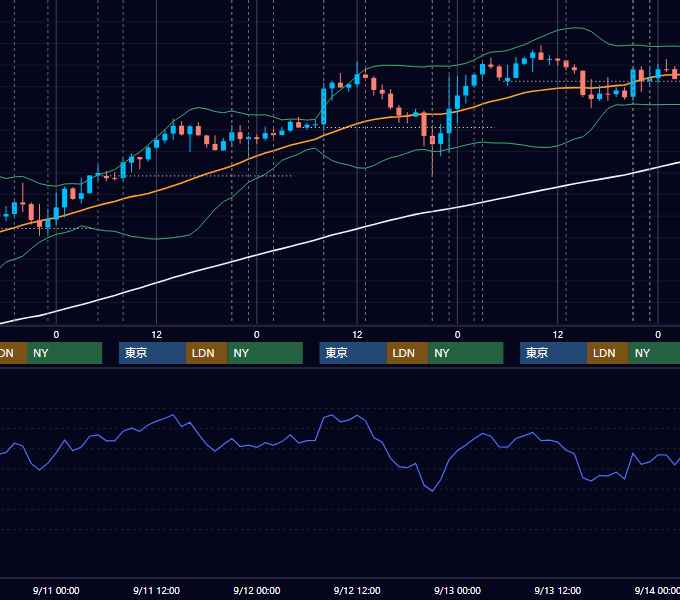680x600 pixels.
Task: Click the hour label 0 above 9/13 00:00
Action: [458, 335]
